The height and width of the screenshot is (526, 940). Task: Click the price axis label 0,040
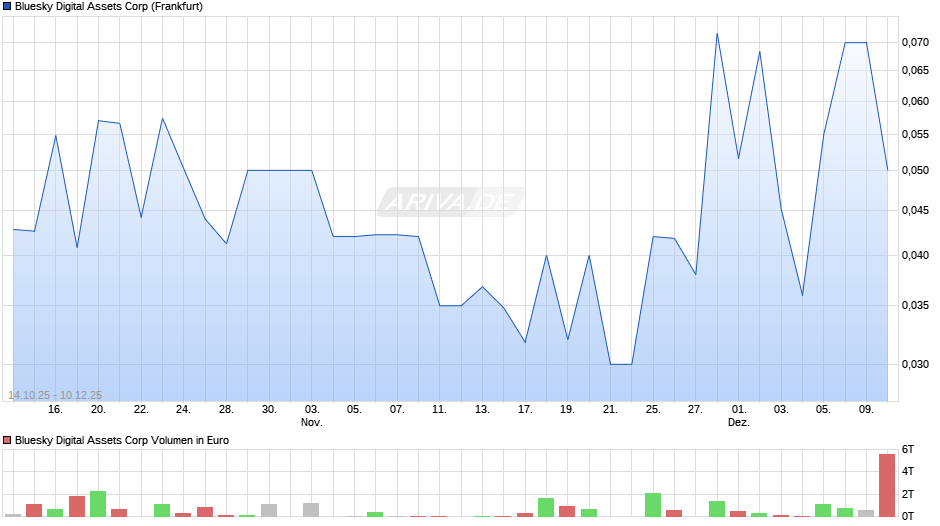[915, 255]
